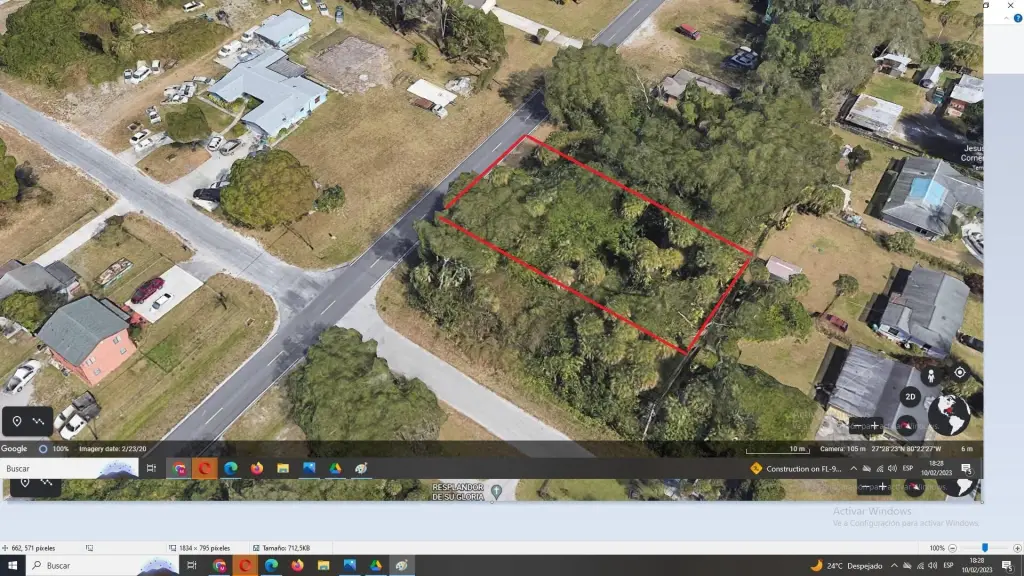Toggle the 2D view button on the map
The image size is (1024, 576).
(911, 396)
